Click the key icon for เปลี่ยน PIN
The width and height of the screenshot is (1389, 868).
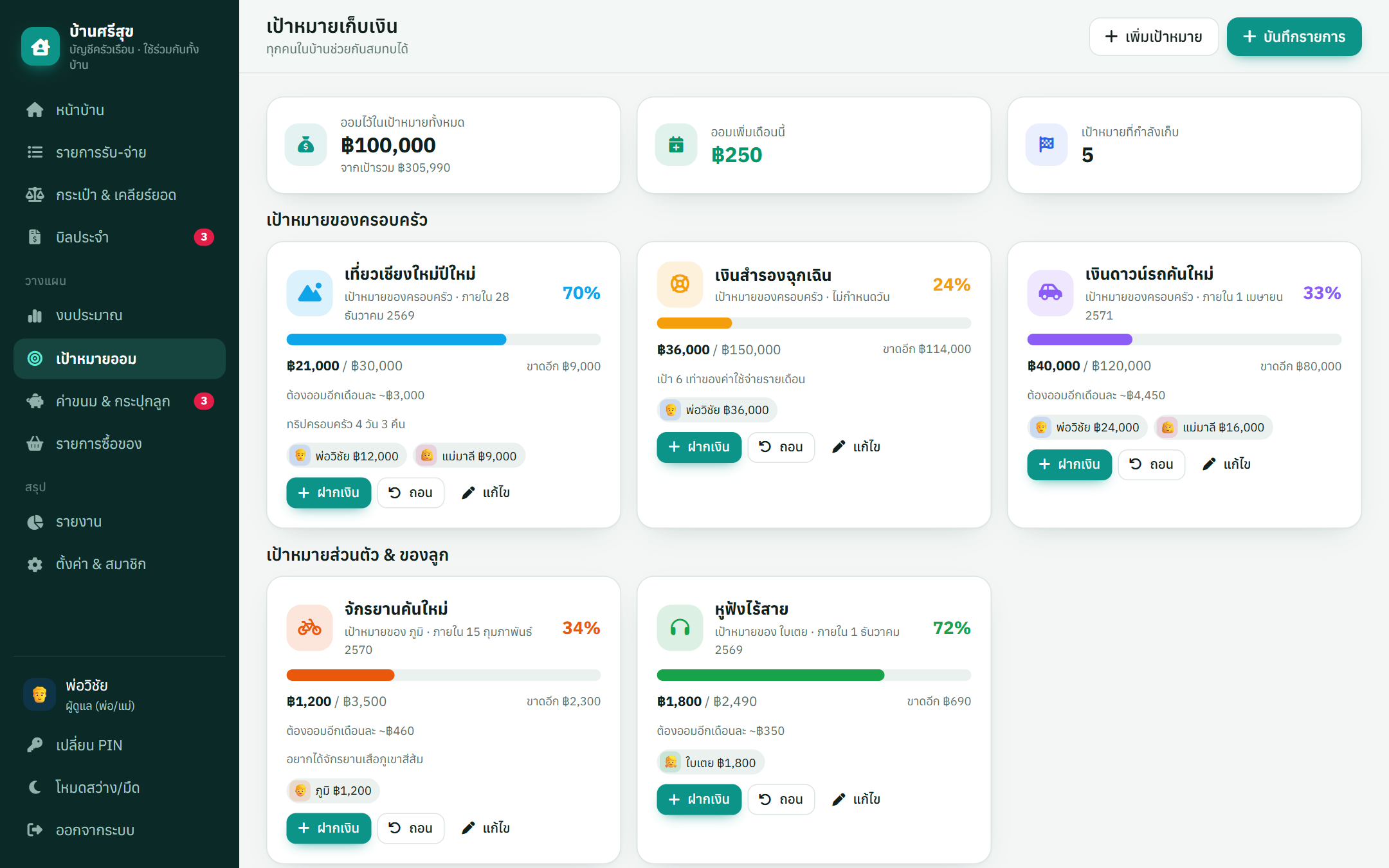pos(35,745)
